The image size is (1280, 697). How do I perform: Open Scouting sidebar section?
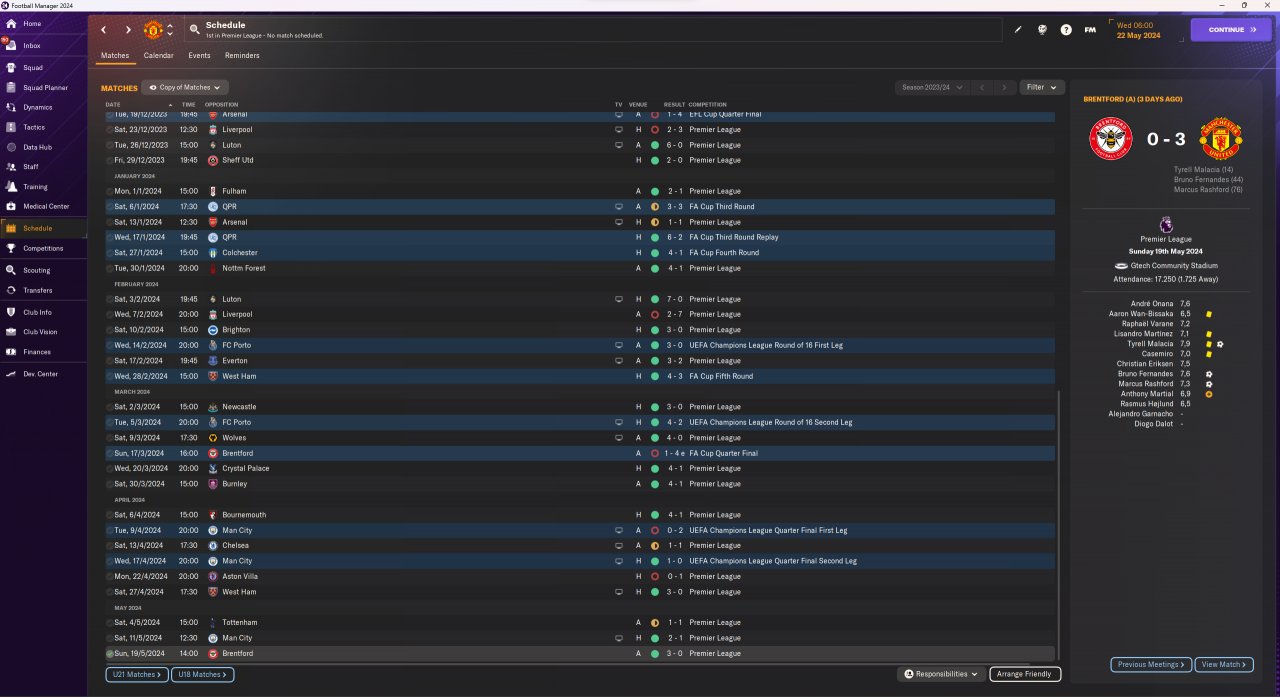[x=37, y=270]
